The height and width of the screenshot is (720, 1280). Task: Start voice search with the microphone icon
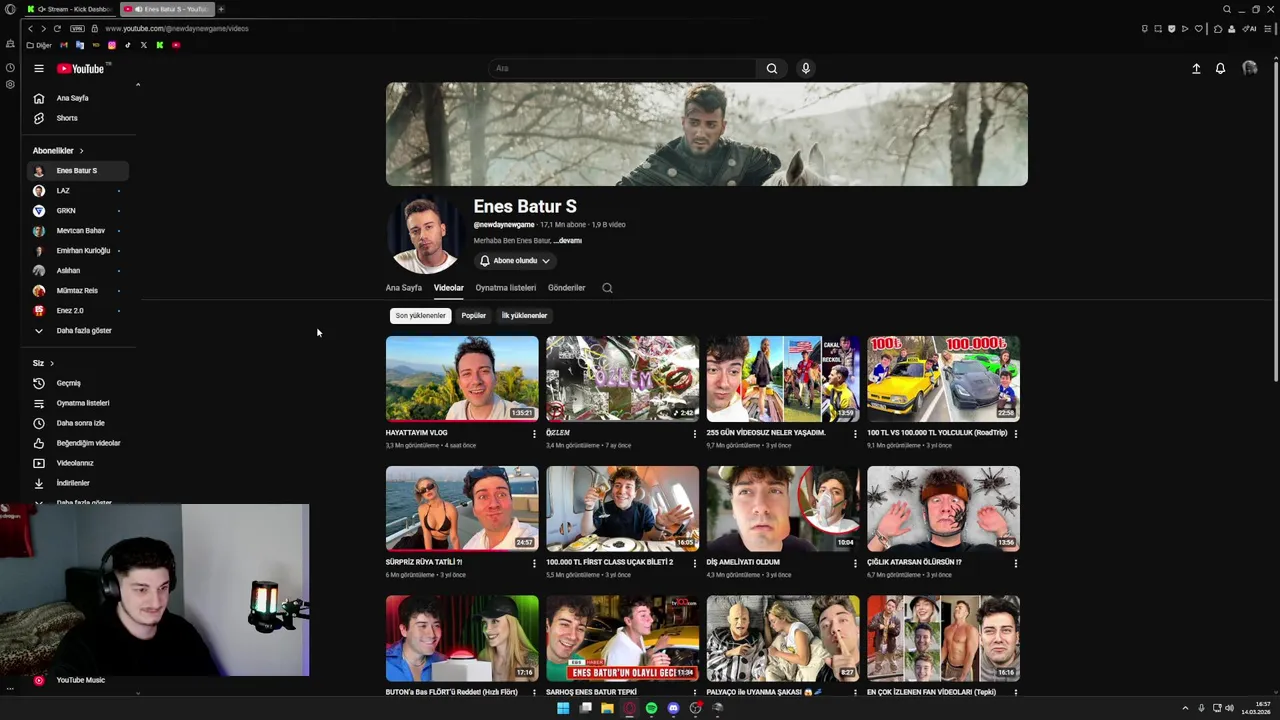(x=805, y=68)
